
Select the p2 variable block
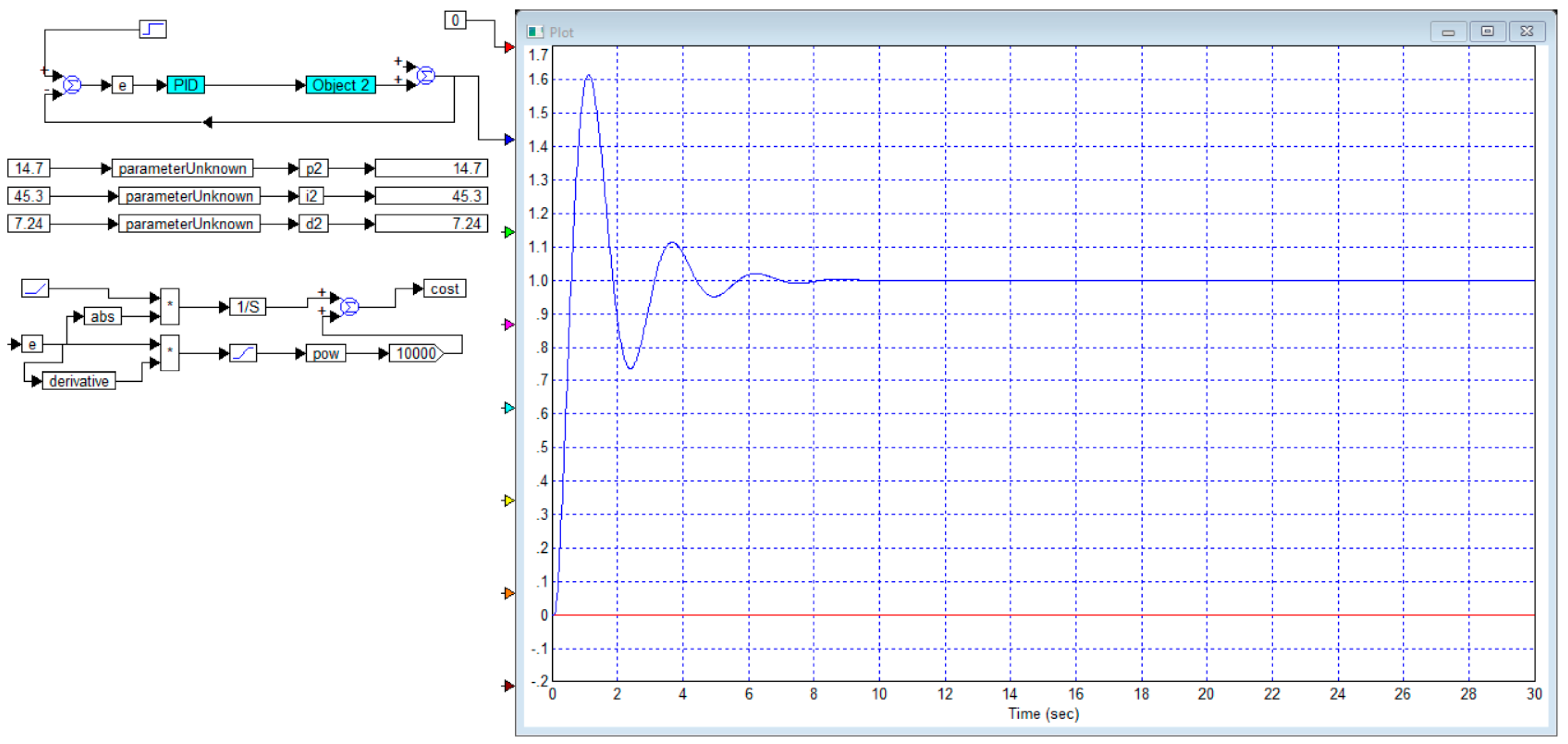point(314,168)
